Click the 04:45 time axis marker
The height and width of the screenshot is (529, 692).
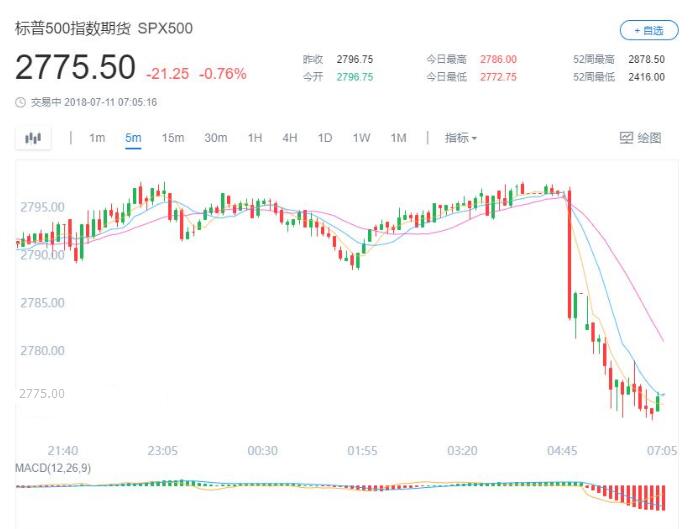[x=562, y=451]
